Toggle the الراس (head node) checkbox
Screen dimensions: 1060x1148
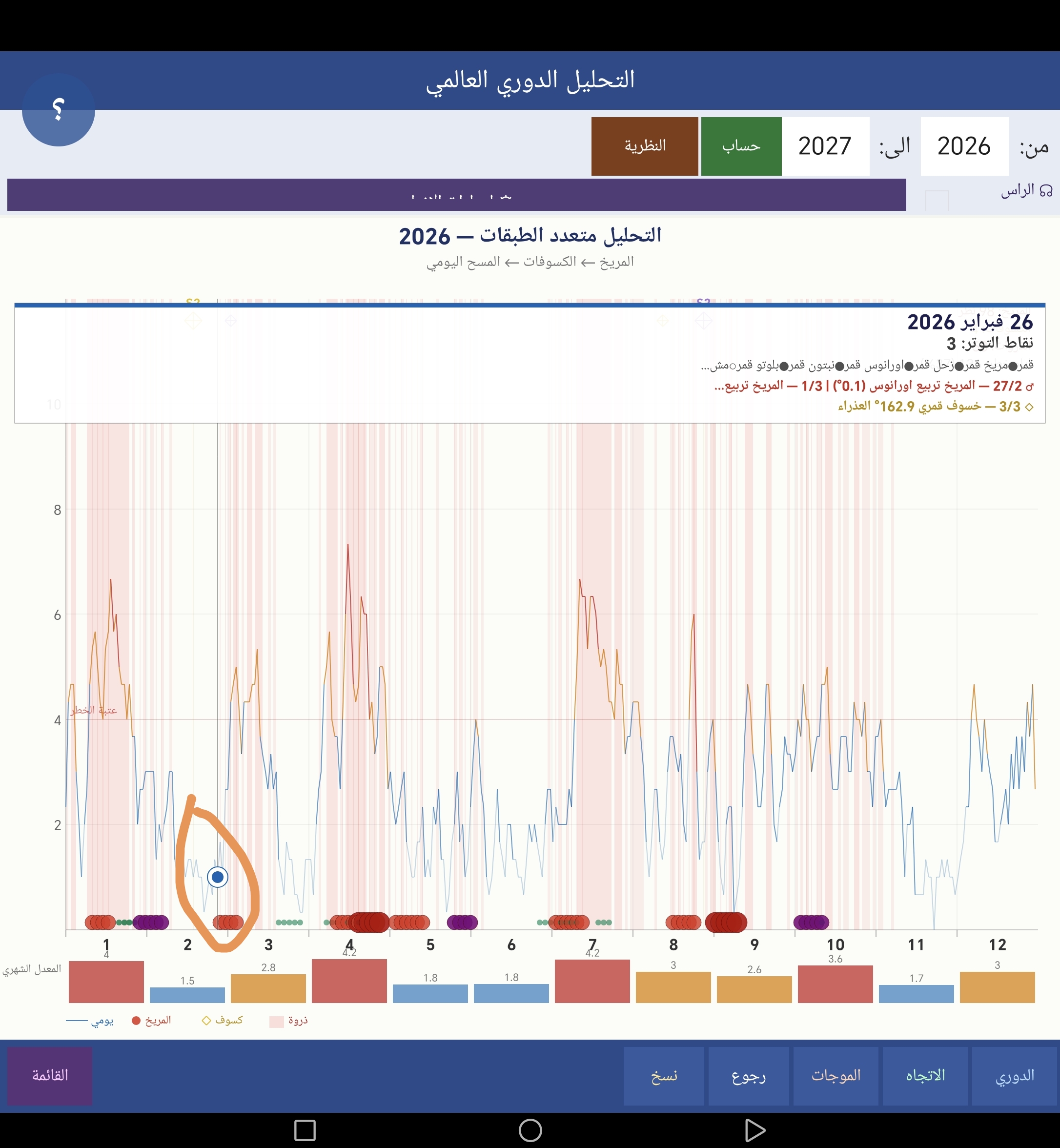click(x=936, y=200)
